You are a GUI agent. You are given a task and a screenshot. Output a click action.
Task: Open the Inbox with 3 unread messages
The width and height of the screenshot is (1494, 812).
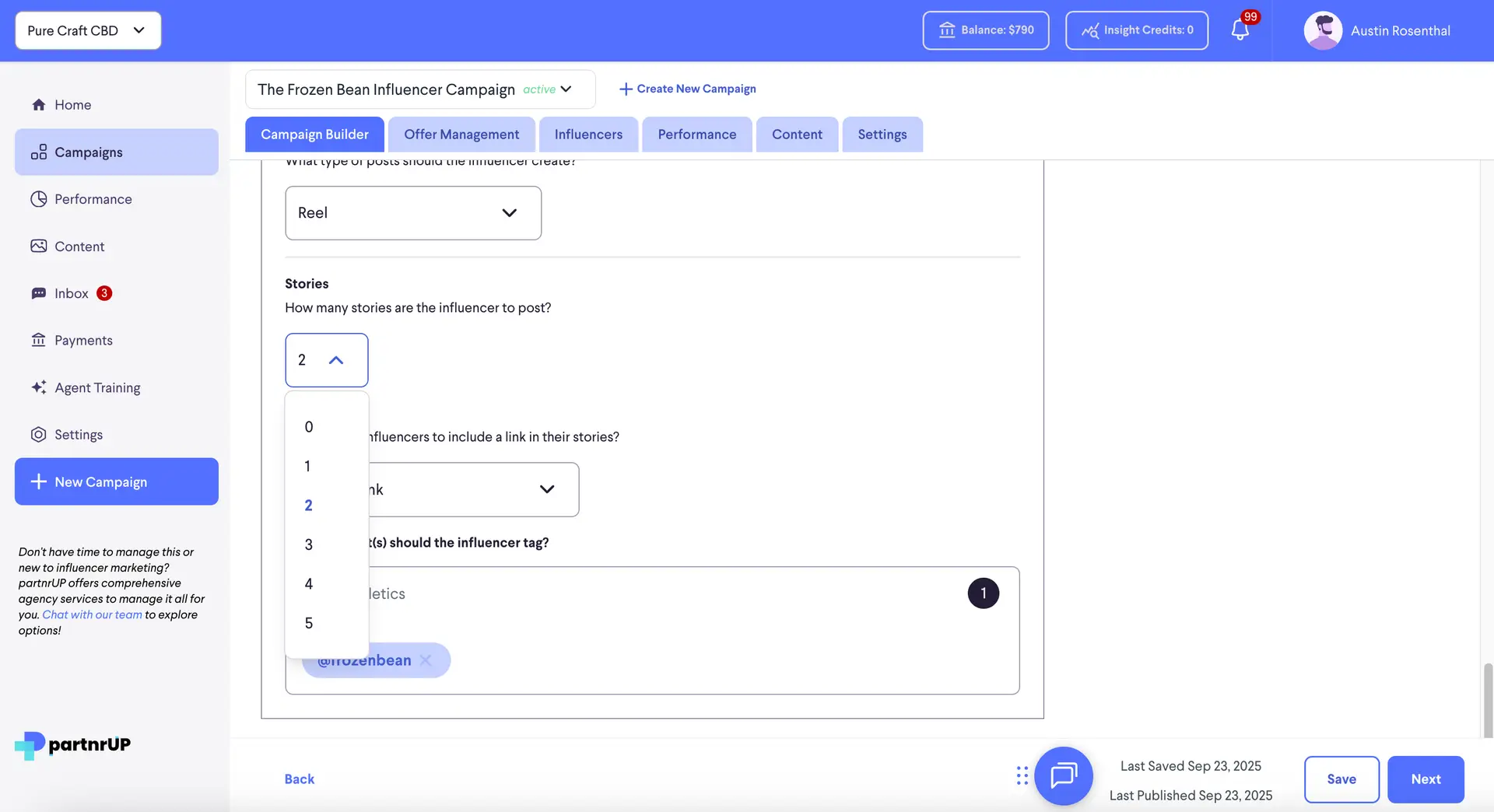(x=38, y=293)
